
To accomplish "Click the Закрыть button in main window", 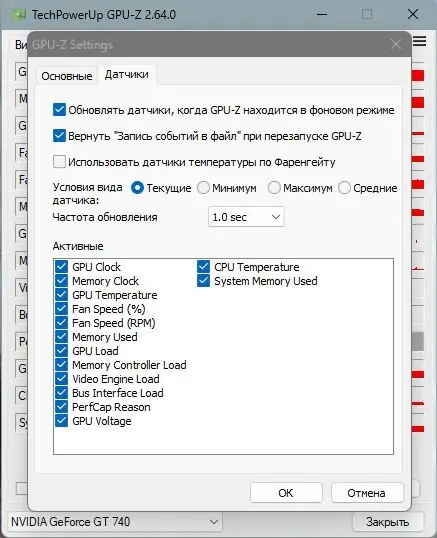I will tap(388, 522).
